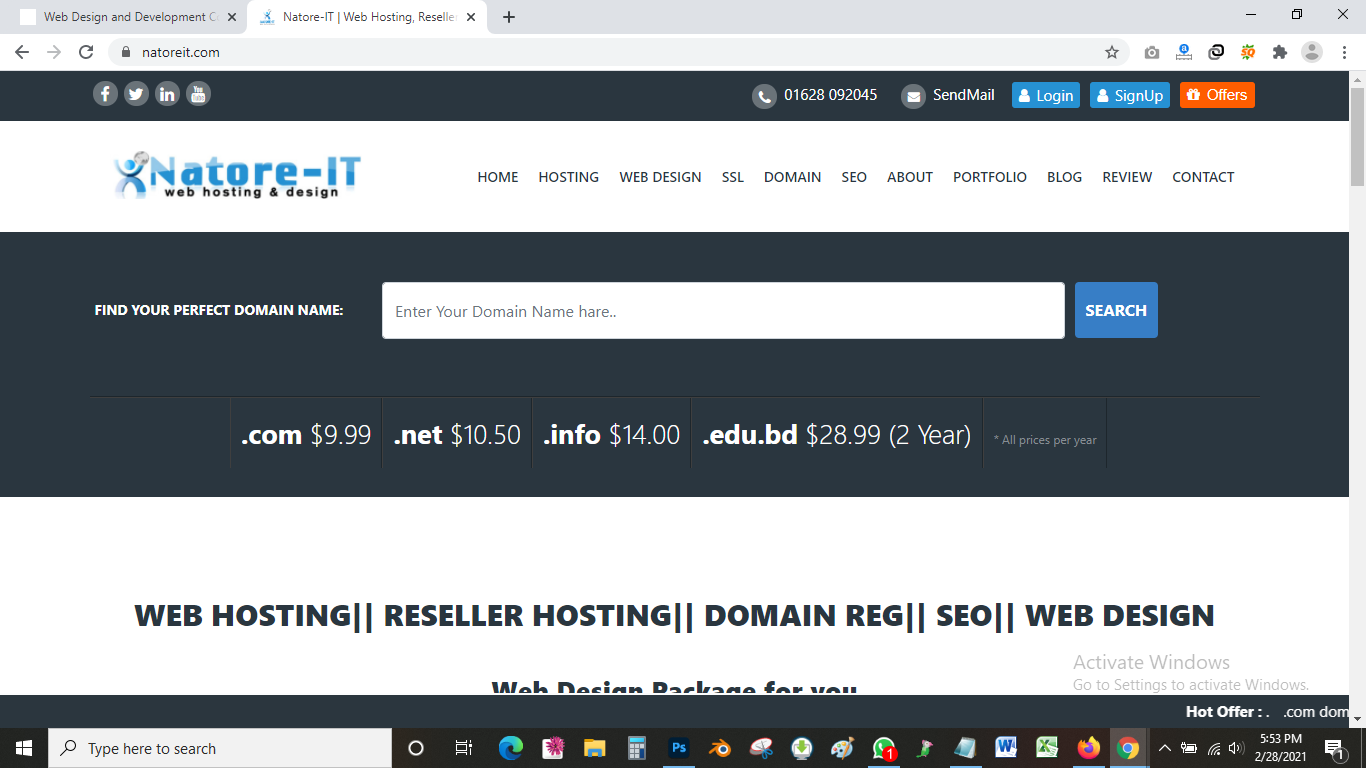The height and width of the screenshot is (768, 1366).
Task: Open the YouTube social icon
Action: click(198, 94)
